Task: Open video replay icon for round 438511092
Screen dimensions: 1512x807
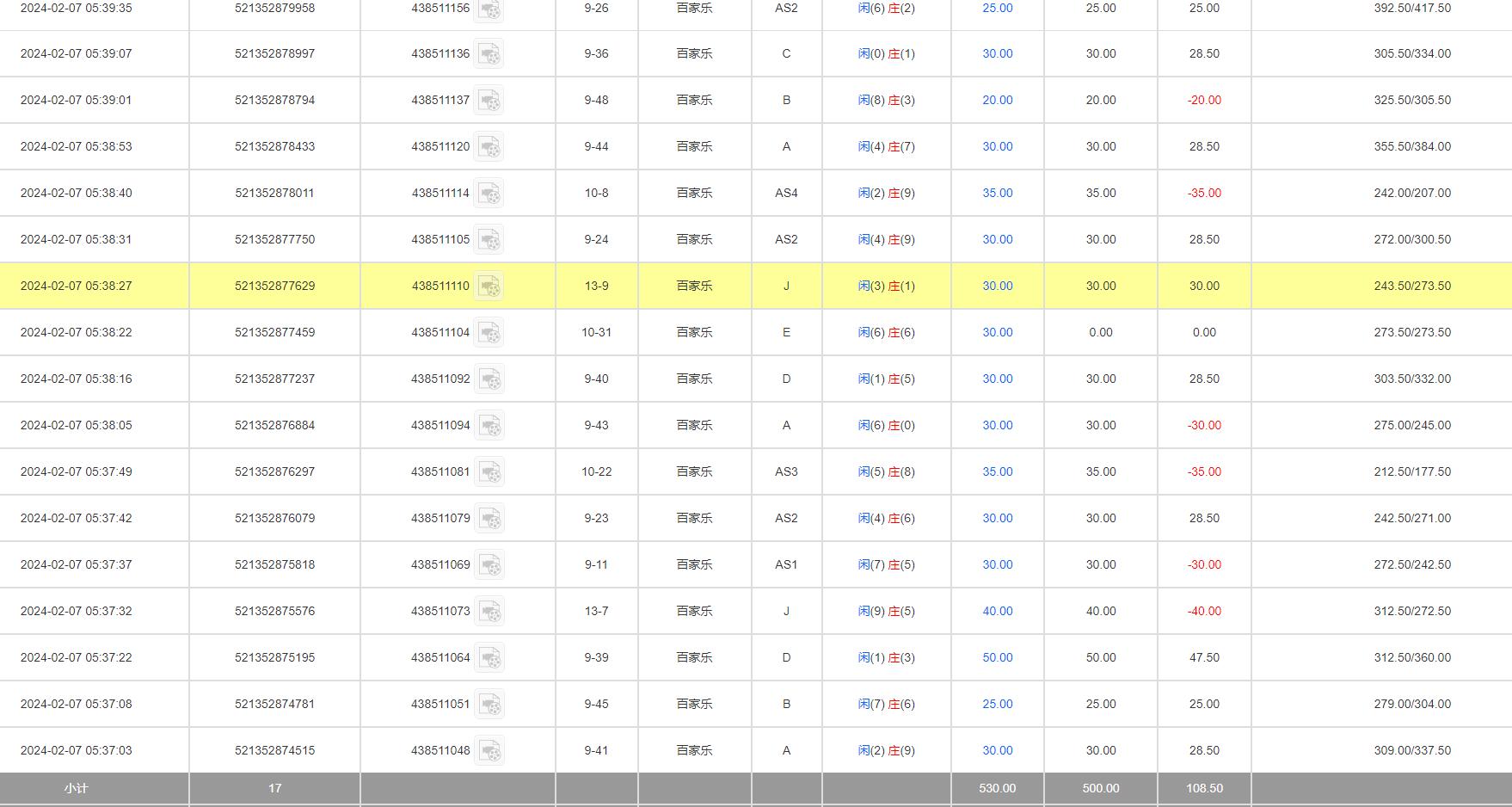Action: click(489, 379)
